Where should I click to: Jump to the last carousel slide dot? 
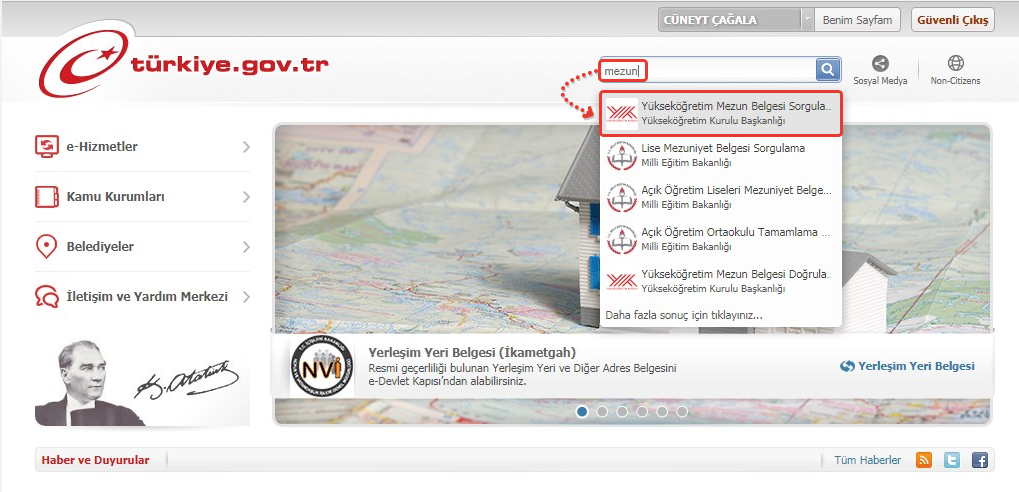click(x=682, y=411)
